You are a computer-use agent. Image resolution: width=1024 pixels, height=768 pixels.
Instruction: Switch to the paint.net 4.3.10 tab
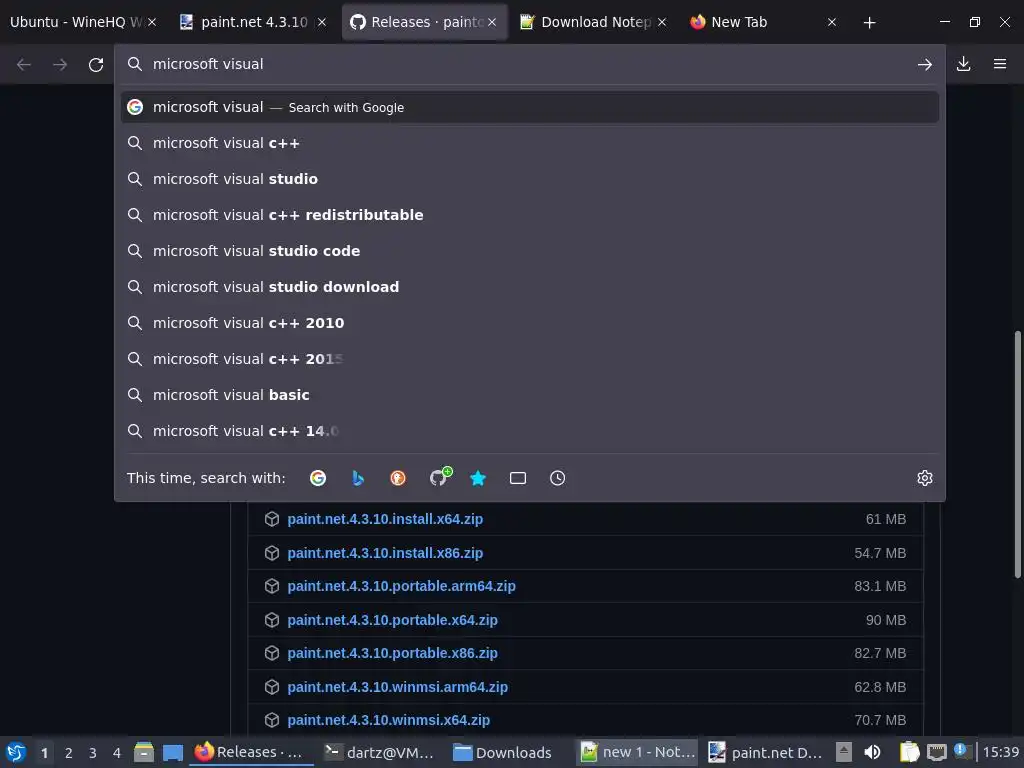(254, 22)
